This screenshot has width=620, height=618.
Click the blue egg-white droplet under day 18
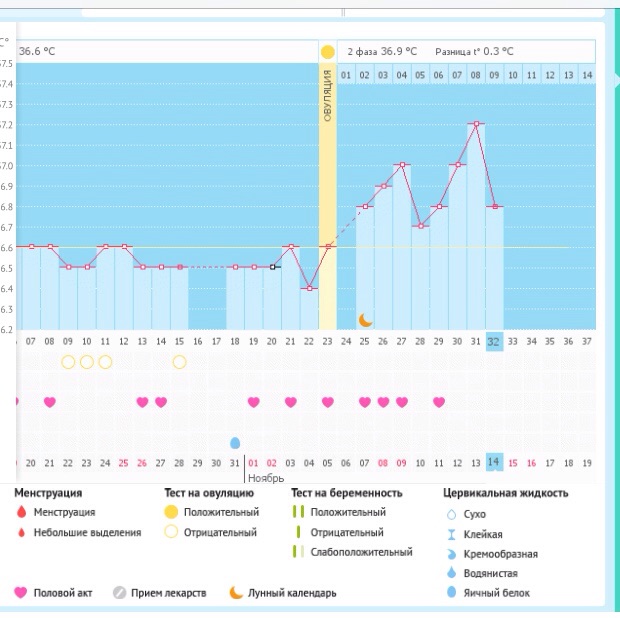tap(235, 443)
